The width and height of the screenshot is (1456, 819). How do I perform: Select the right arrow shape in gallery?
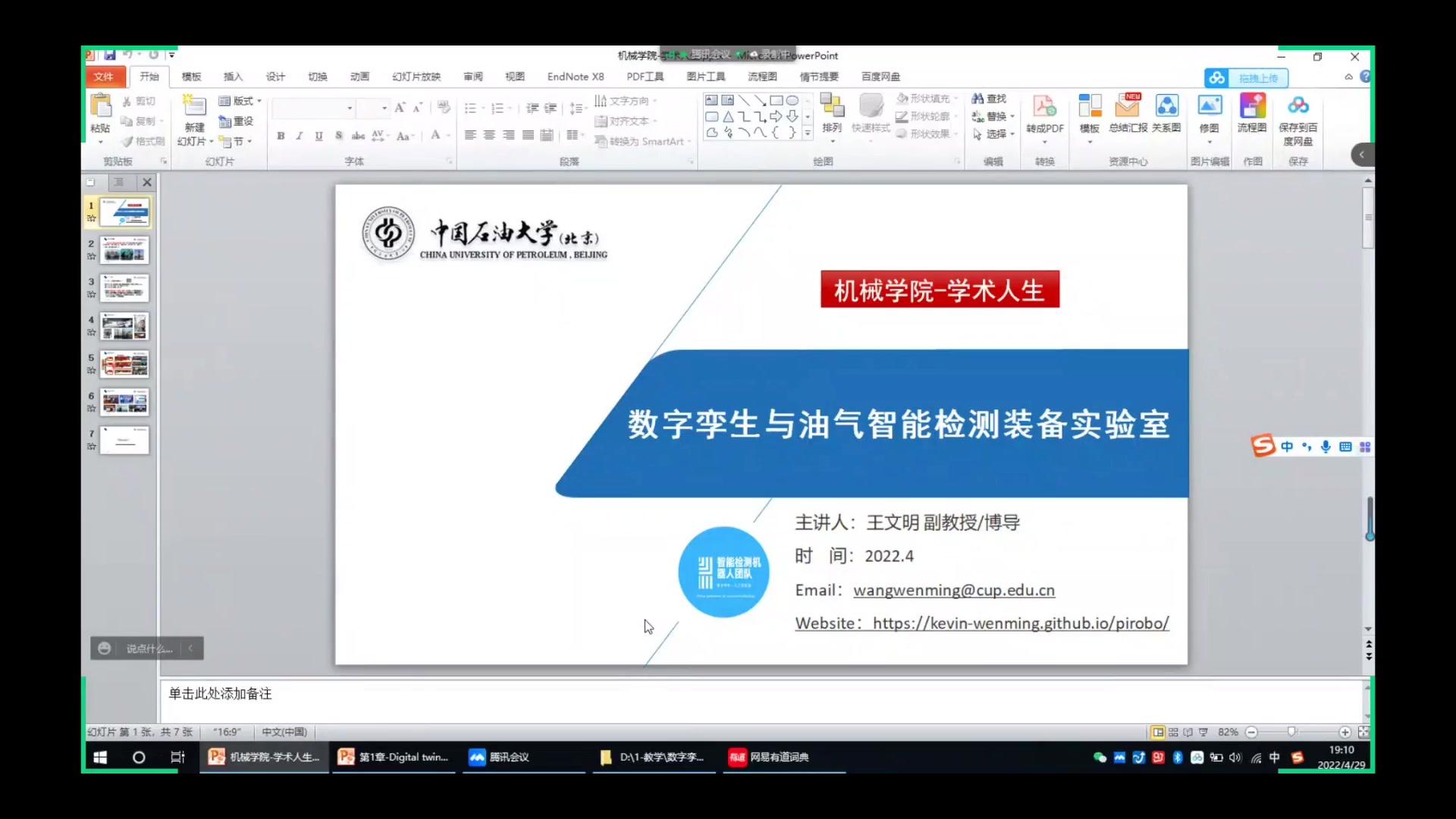tap(776, 117)
